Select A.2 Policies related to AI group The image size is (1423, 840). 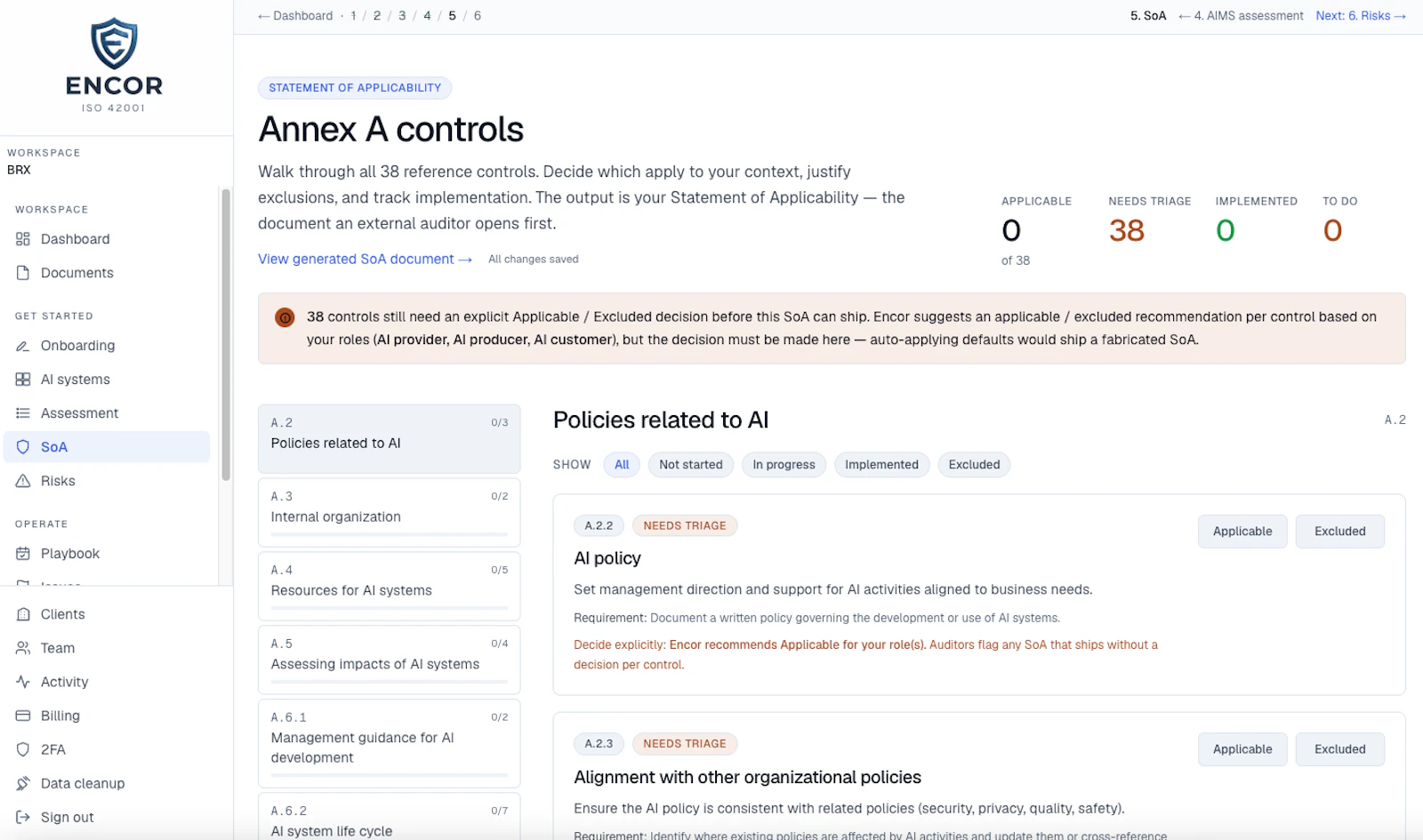[x=389, y=439]
